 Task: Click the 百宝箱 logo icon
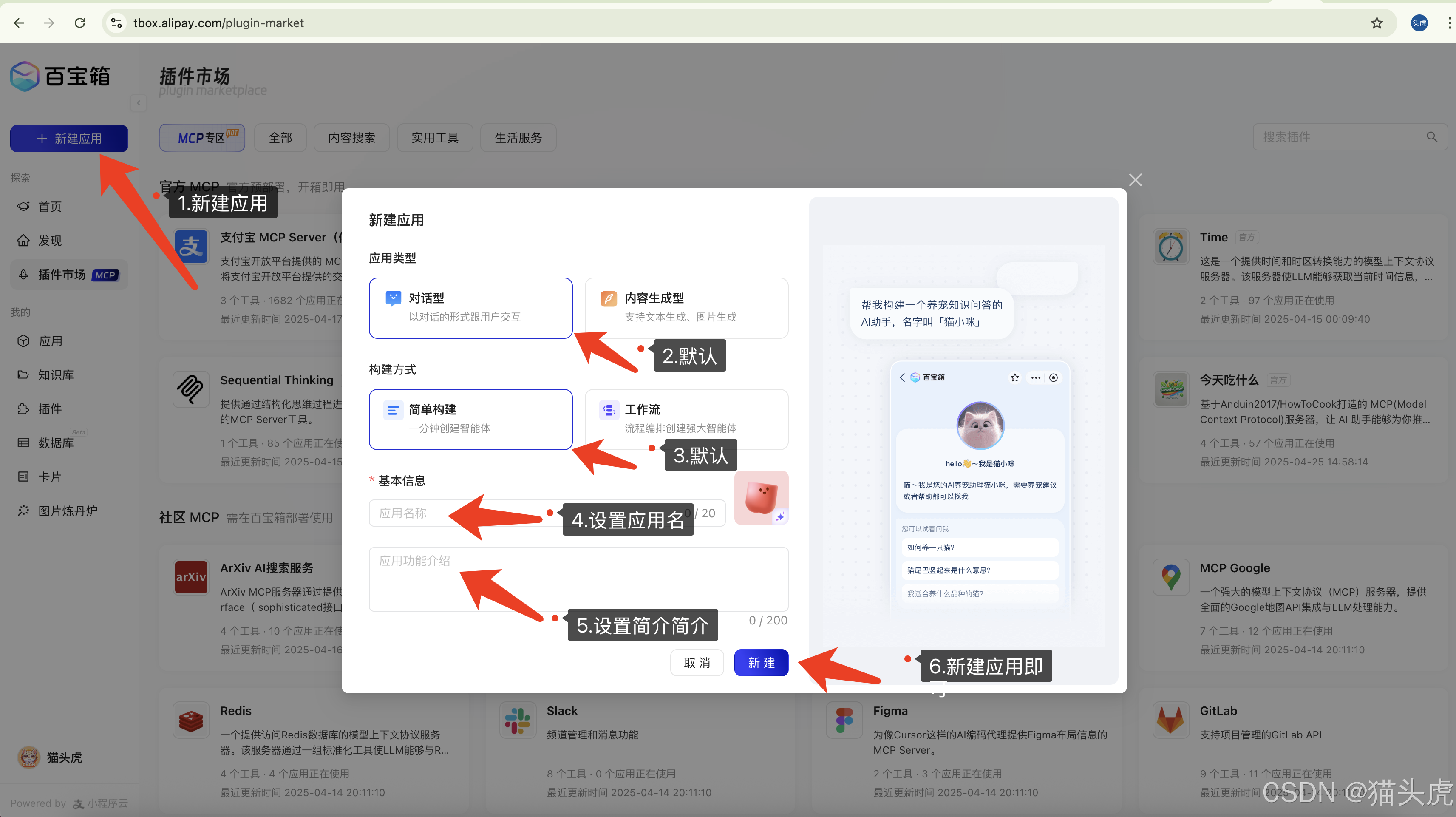pyautogui.click(x=25, y=77)
